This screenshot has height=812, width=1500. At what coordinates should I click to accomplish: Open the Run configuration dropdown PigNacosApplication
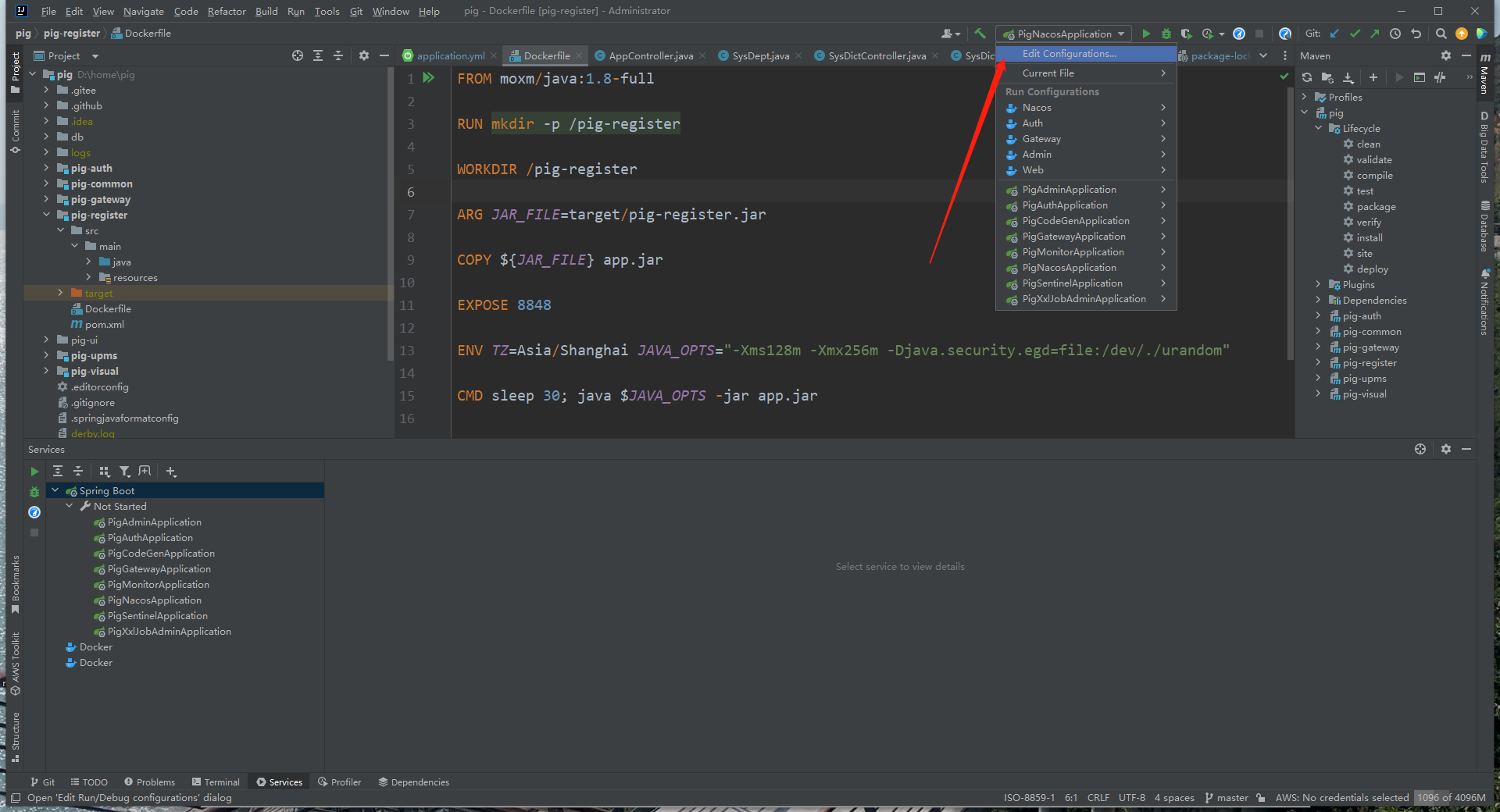coord(1064,34)
